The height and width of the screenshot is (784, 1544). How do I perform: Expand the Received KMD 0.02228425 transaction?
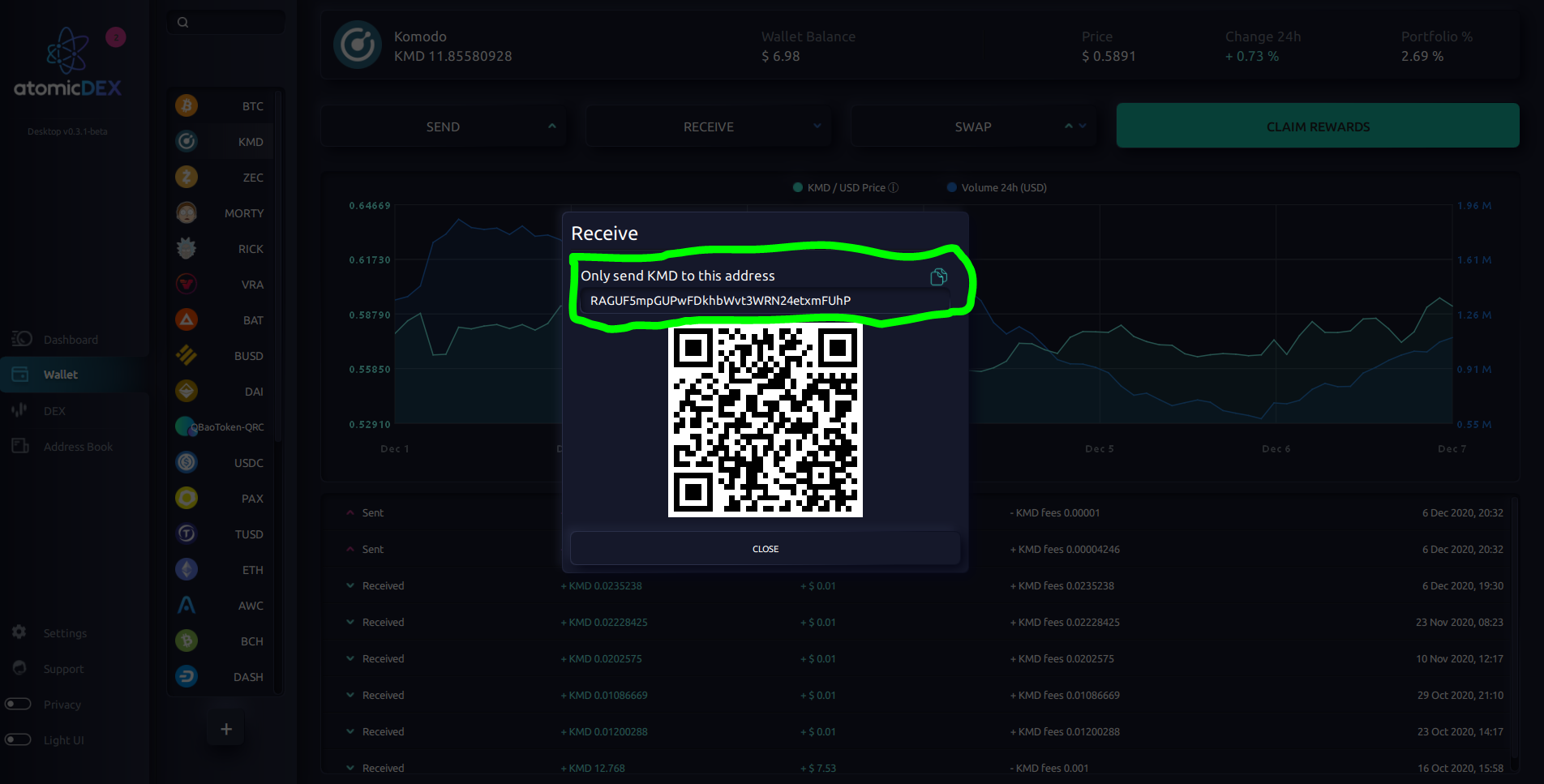click(350, 622)
